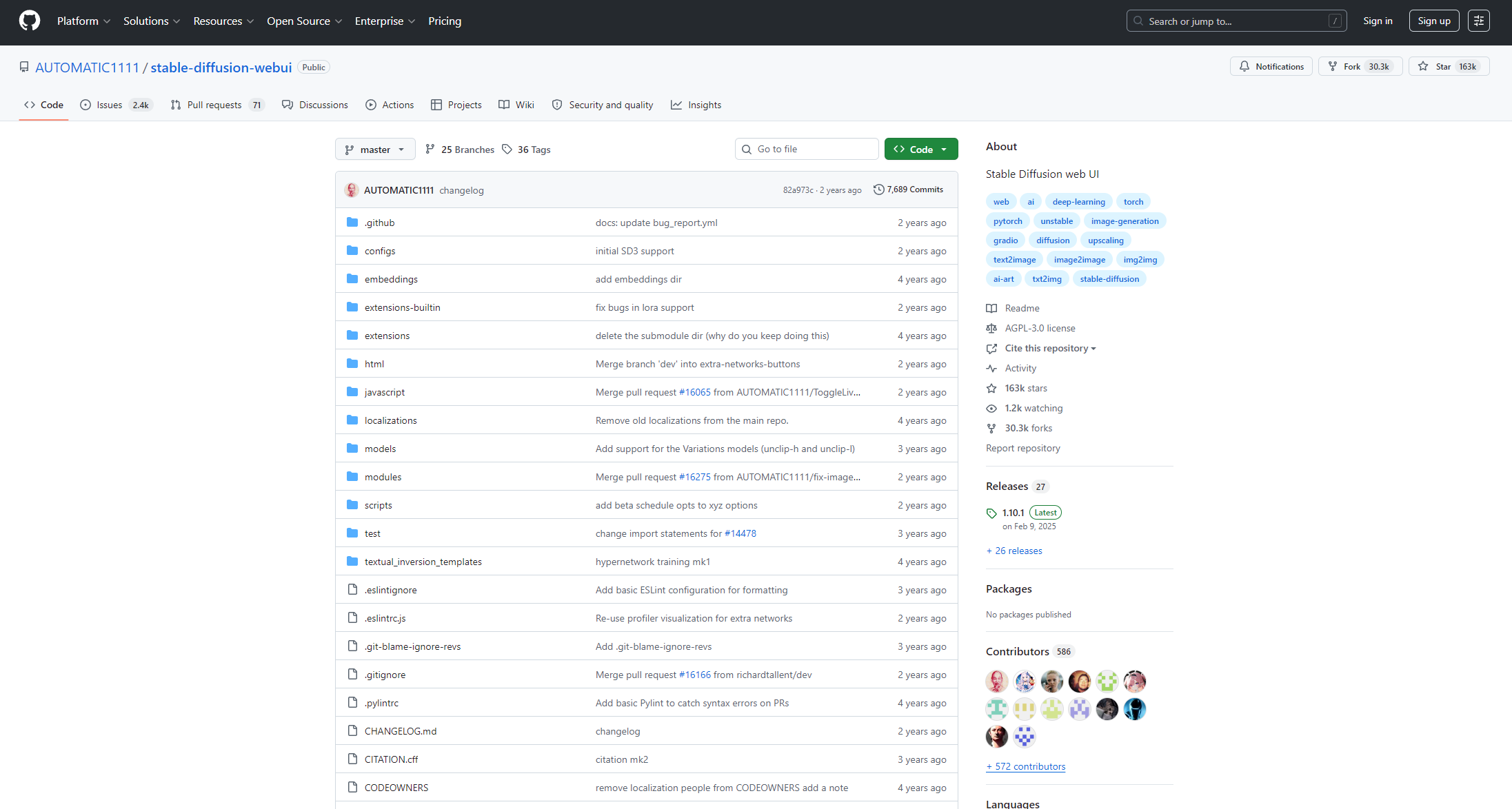Click the Activity pulse icon

(x=991, y=368)
